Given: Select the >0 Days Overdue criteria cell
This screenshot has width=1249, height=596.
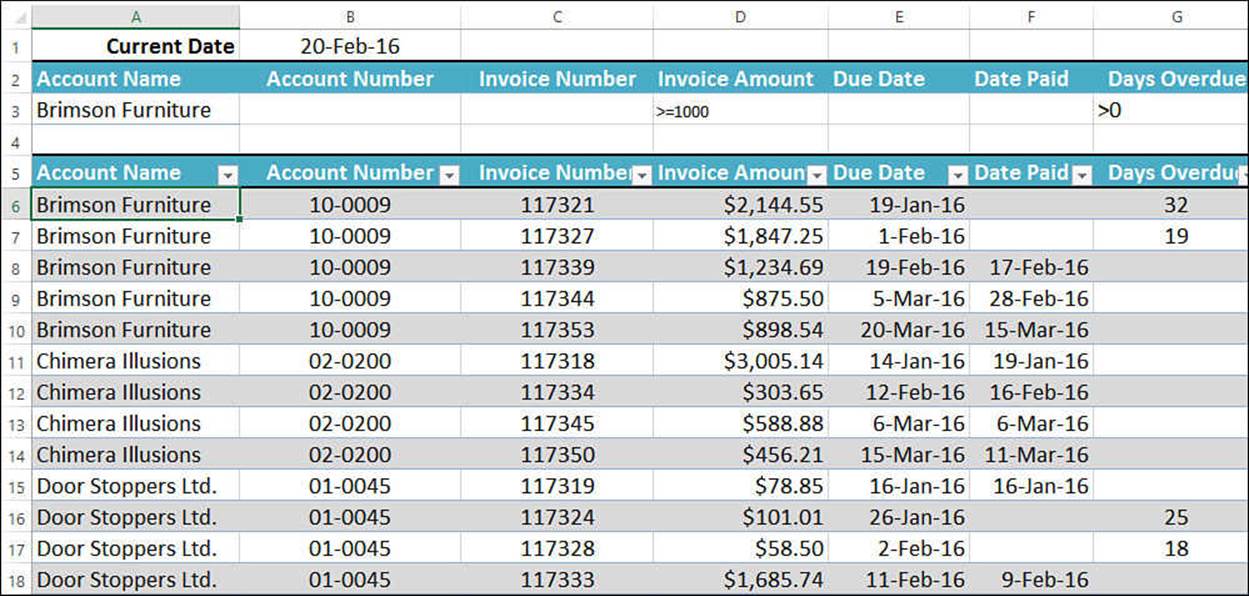Looking at the screenshot, I should coord(1170,111).
